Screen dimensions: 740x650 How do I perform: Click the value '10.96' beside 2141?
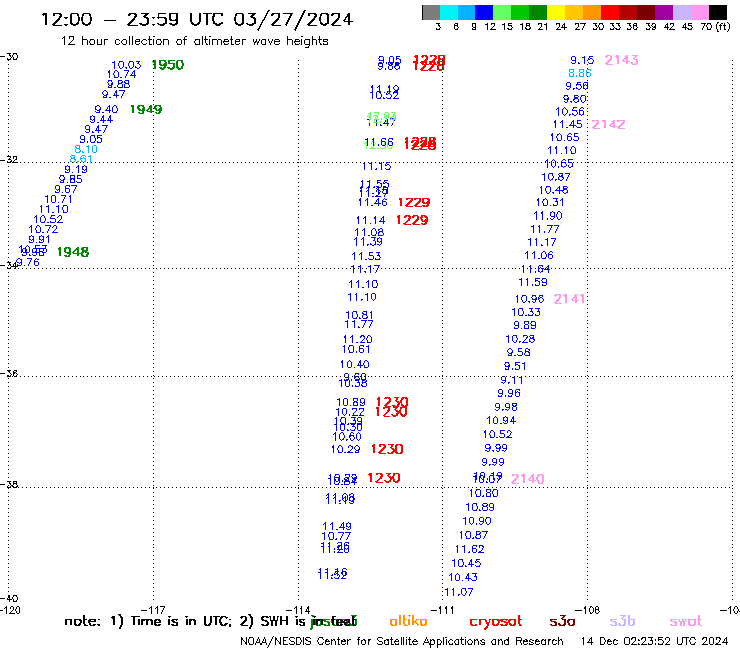pyautogui.click(x=529, y=298)
